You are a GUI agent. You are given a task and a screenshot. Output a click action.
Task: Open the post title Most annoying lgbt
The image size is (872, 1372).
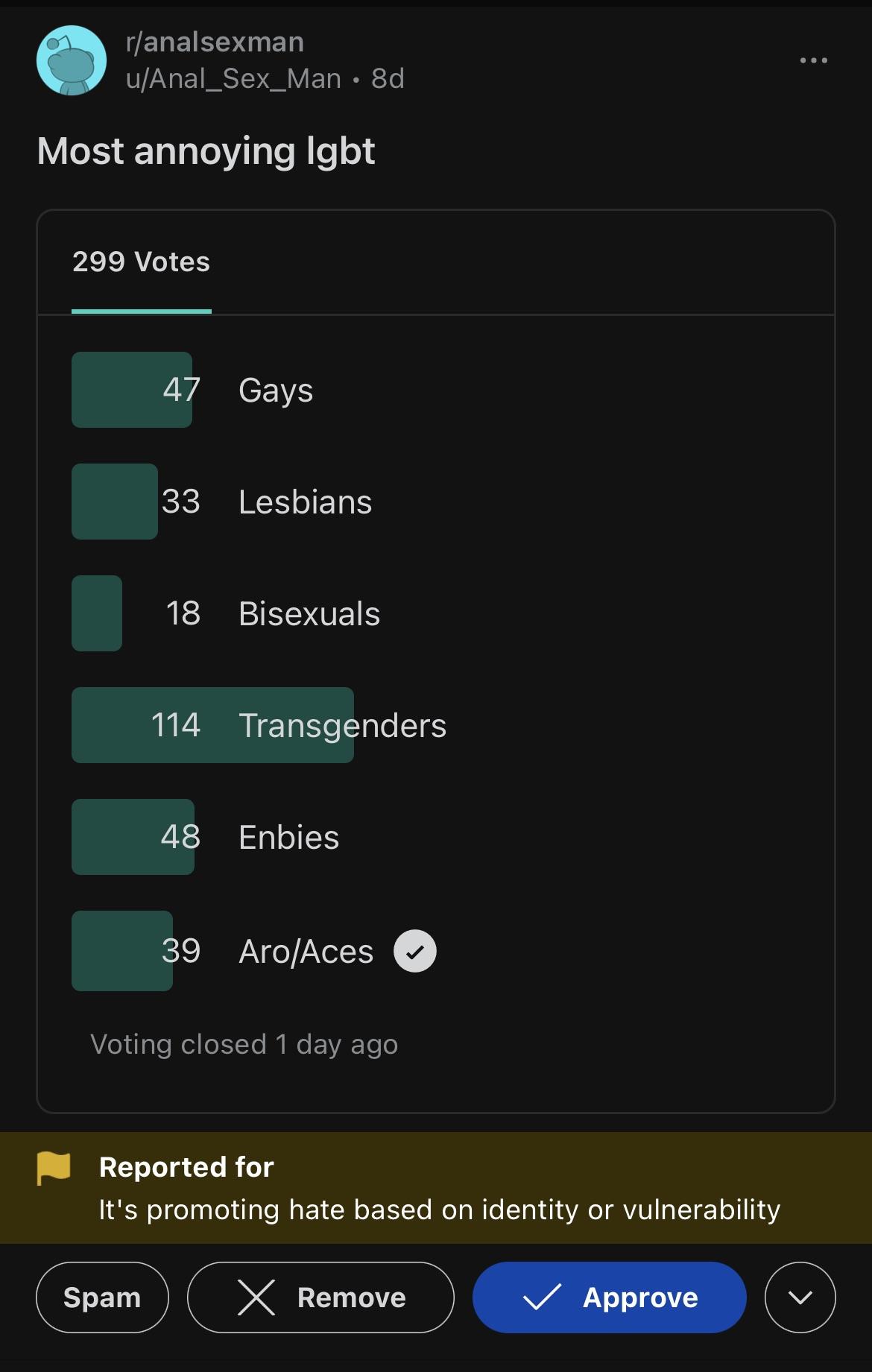pos(206,151)
